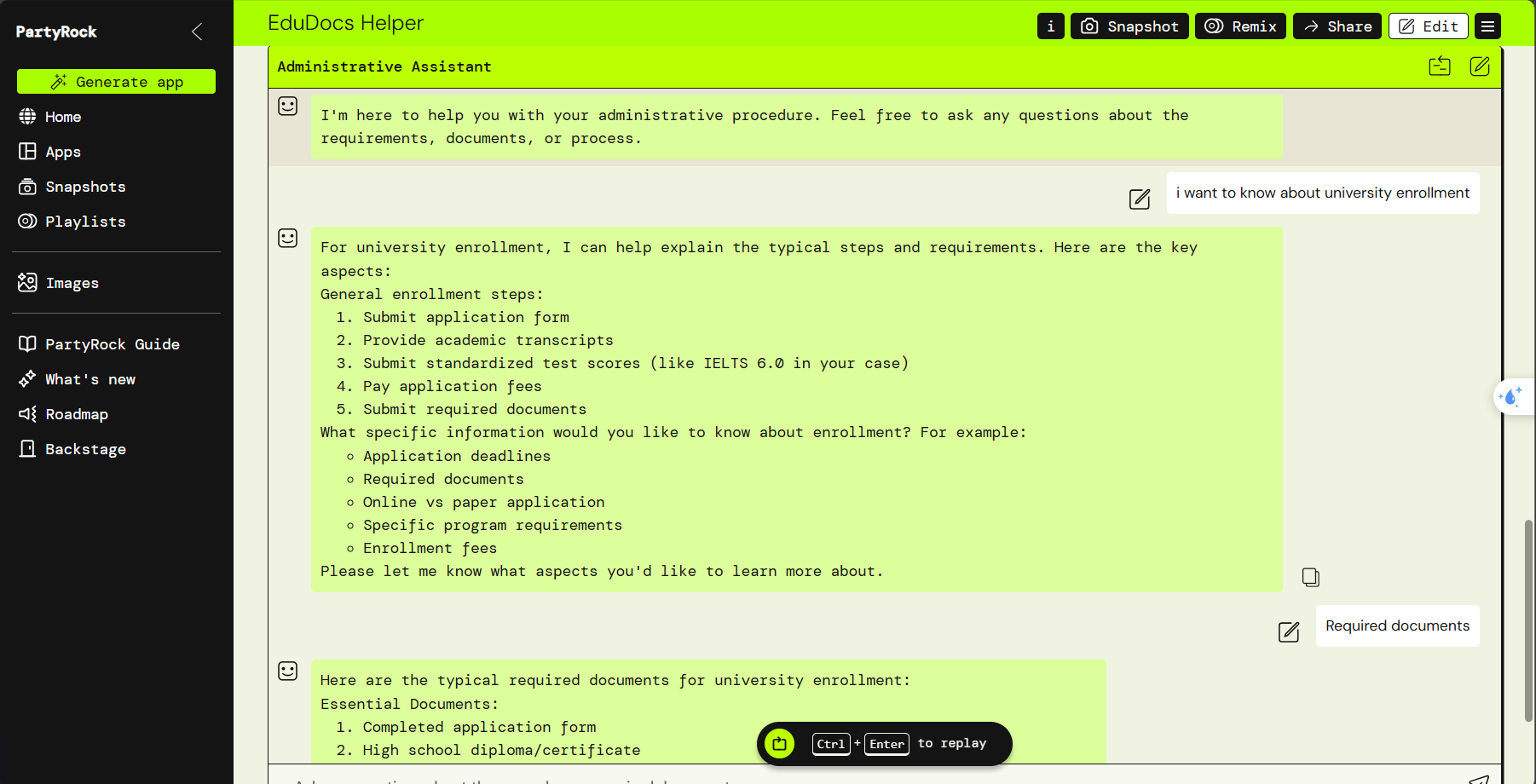Edit the 'Required documents' user message
This screenshot has width=1536, height=784.
[x=1289, y=632]
